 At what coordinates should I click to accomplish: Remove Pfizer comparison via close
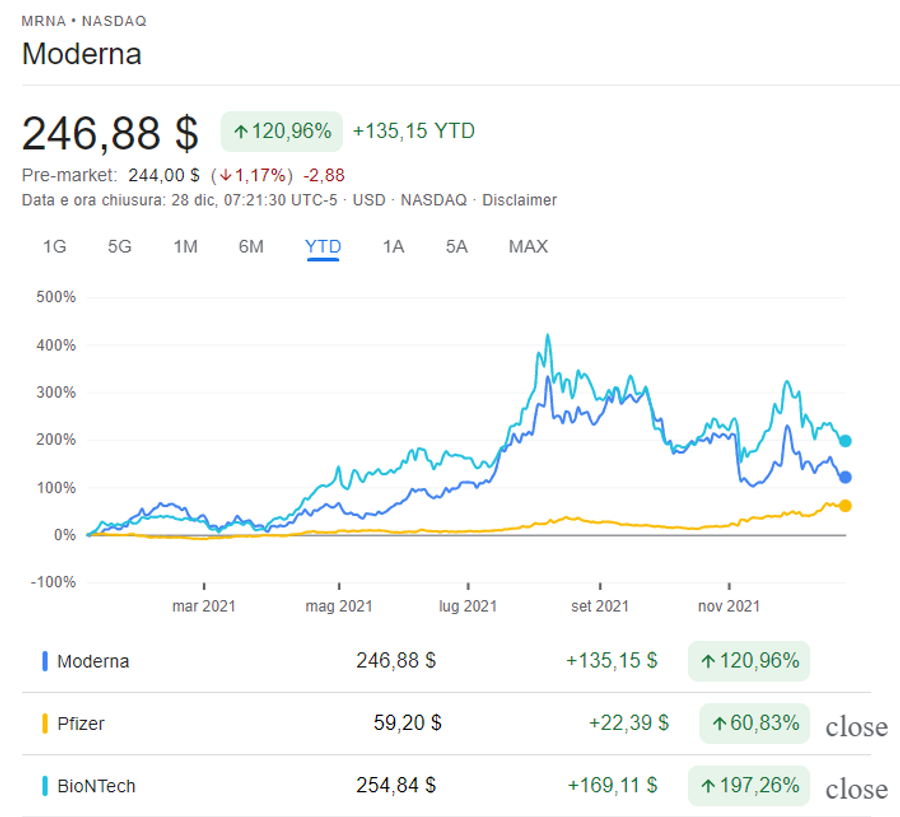point(856,727)
